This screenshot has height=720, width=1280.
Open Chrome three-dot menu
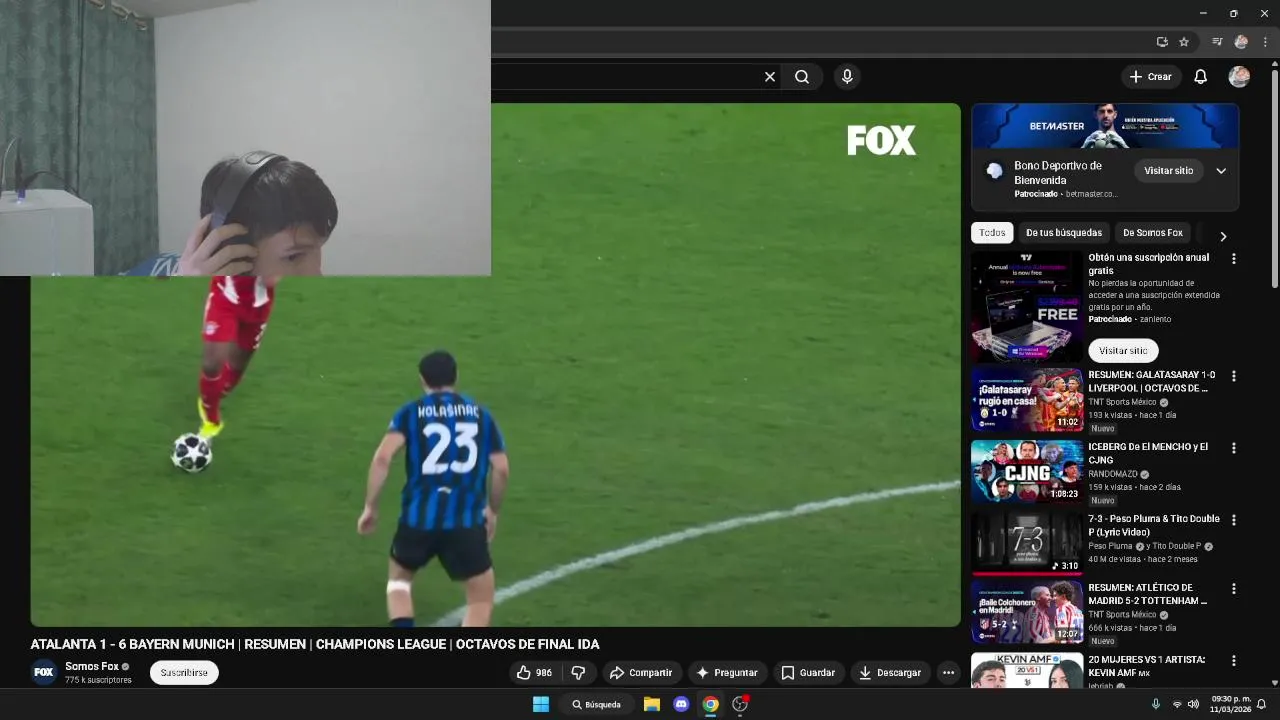point(1265,42)
